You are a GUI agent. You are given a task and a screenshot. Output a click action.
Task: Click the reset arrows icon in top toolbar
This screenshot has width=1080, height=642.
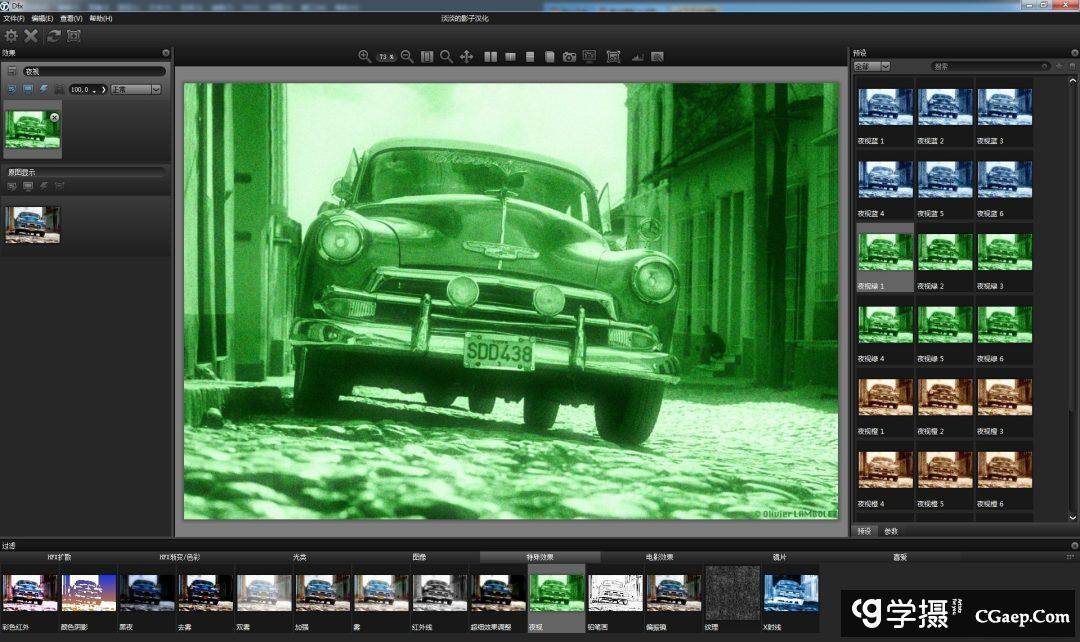[54, 36]
